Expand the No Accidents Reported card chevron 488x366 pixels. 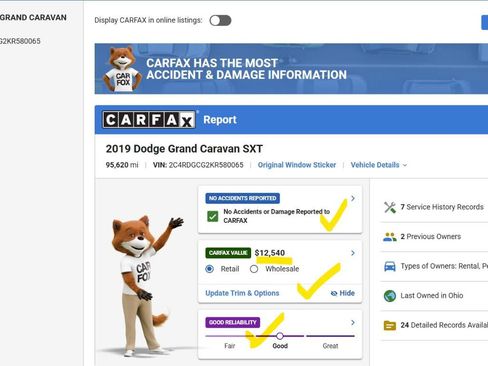click(x=353, y=198)
